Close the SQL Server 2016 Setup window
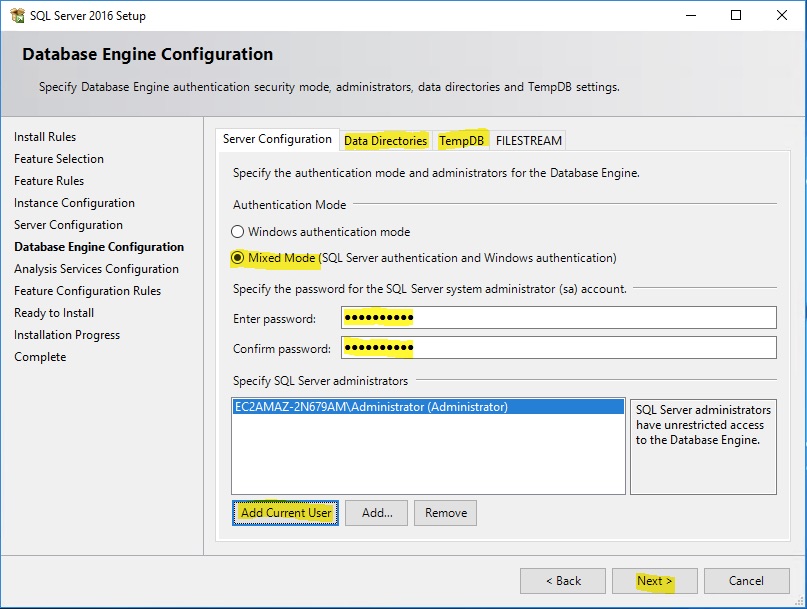The image size is (807, 609). [x=782, y=15]
